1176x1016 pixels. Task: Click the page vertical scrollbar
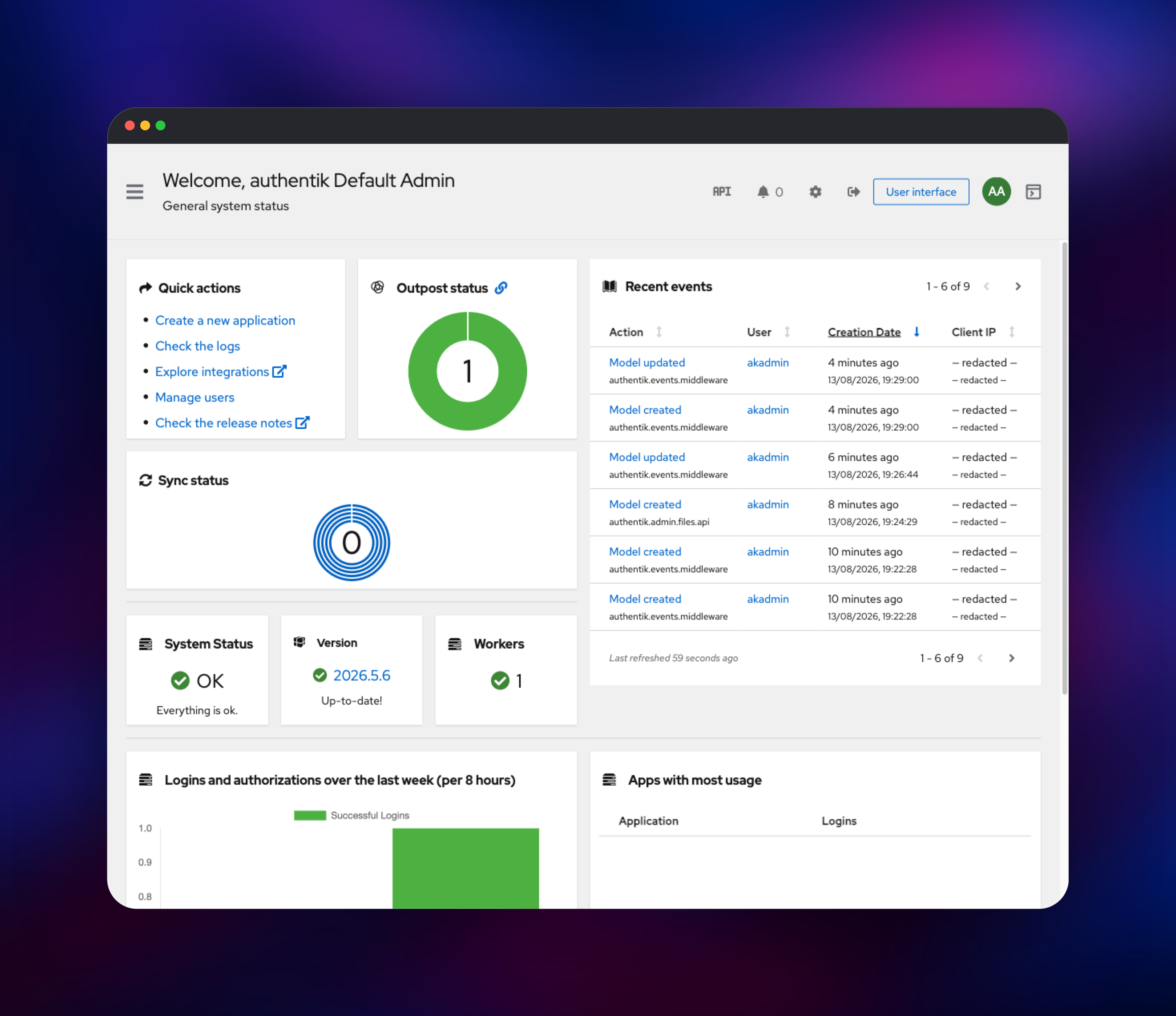click(x=1064, y=468)
